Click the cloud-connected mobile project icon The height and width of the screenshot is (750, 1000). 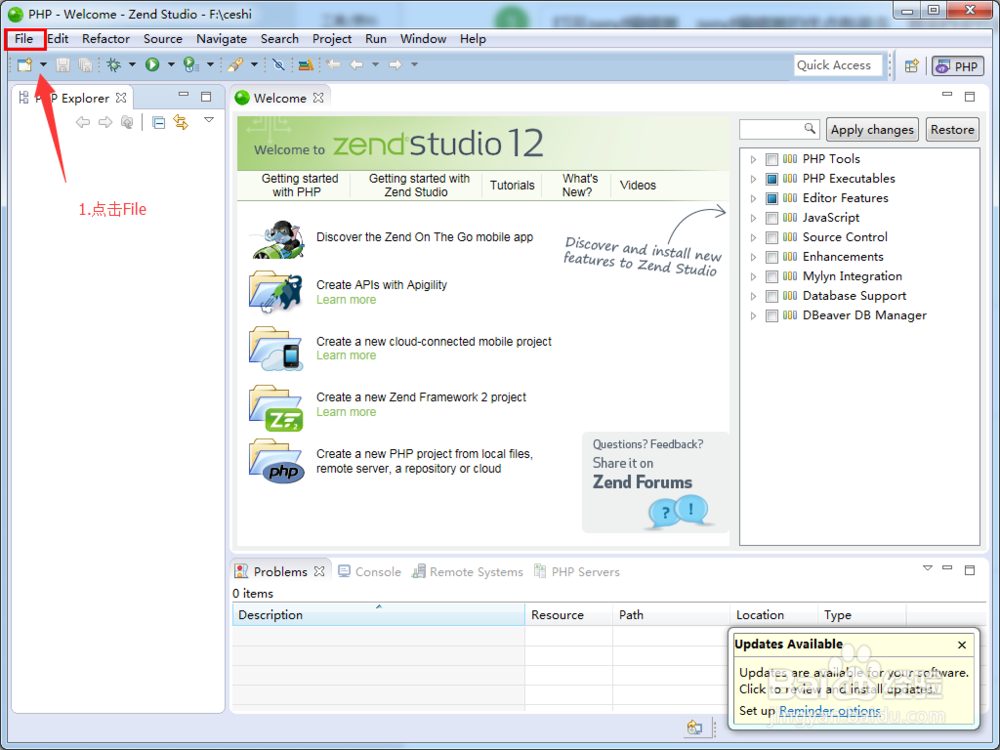point(276,349)
